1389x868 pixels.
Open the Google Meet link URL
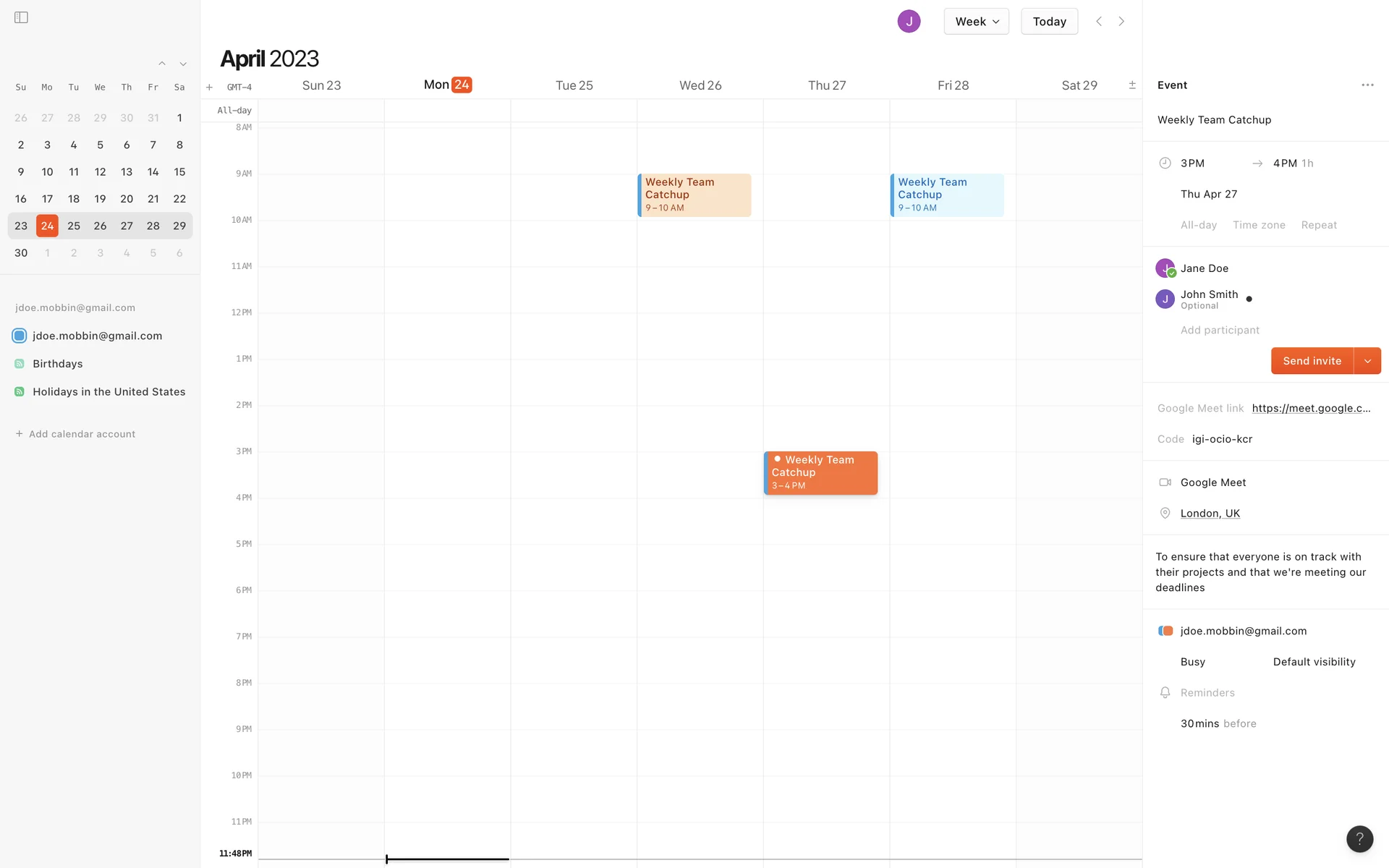(x=1310, y=408)
